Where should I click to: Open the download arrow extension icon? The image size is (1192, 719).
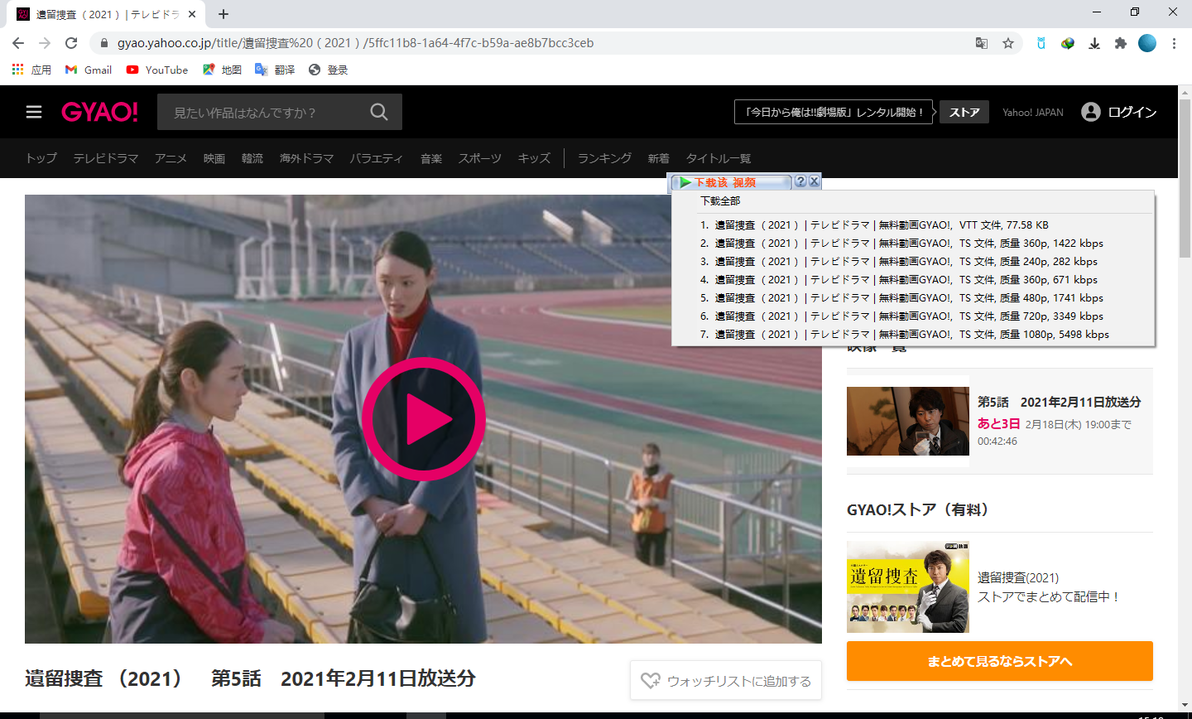(x=1094, y=43)
